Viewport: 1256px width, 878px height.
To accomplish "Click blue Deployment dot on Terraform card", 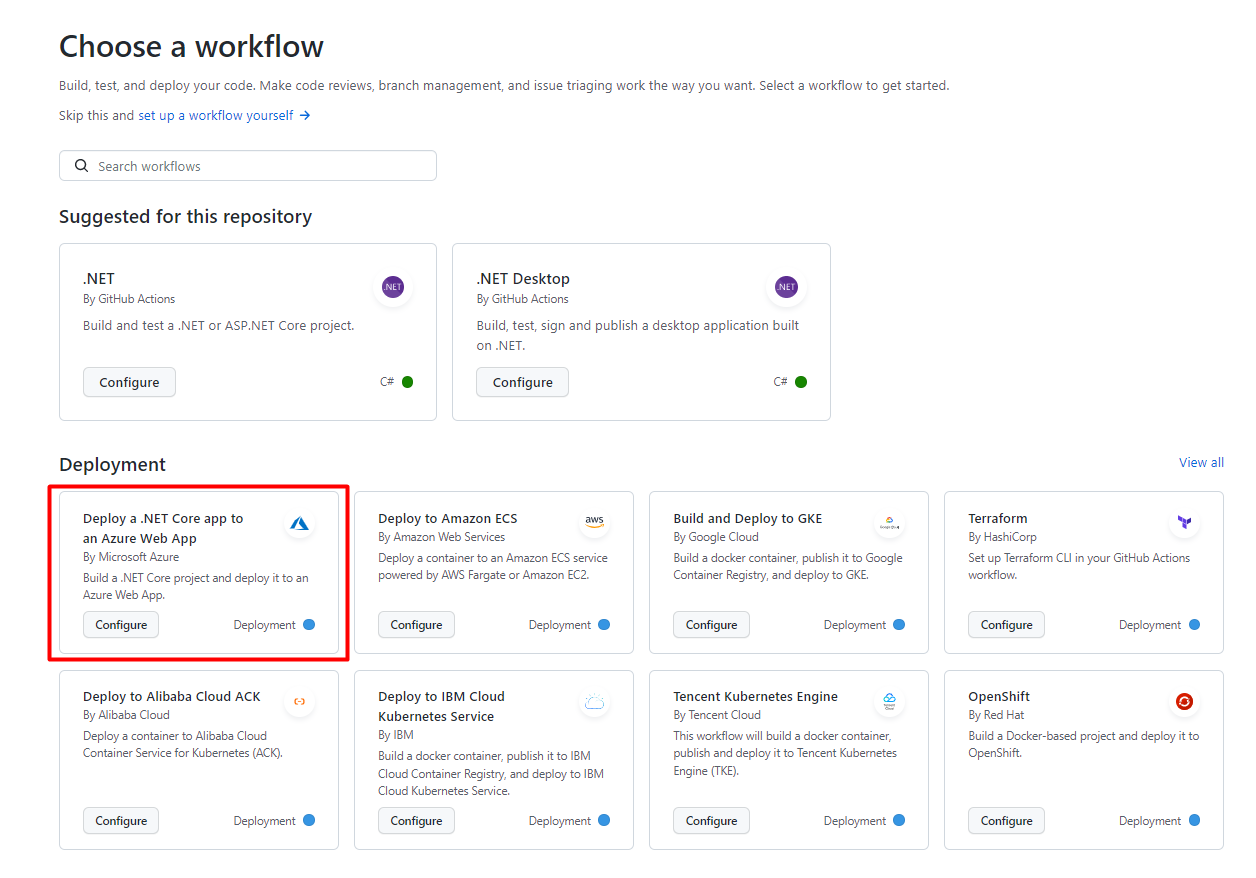I will pos(1194,625).
